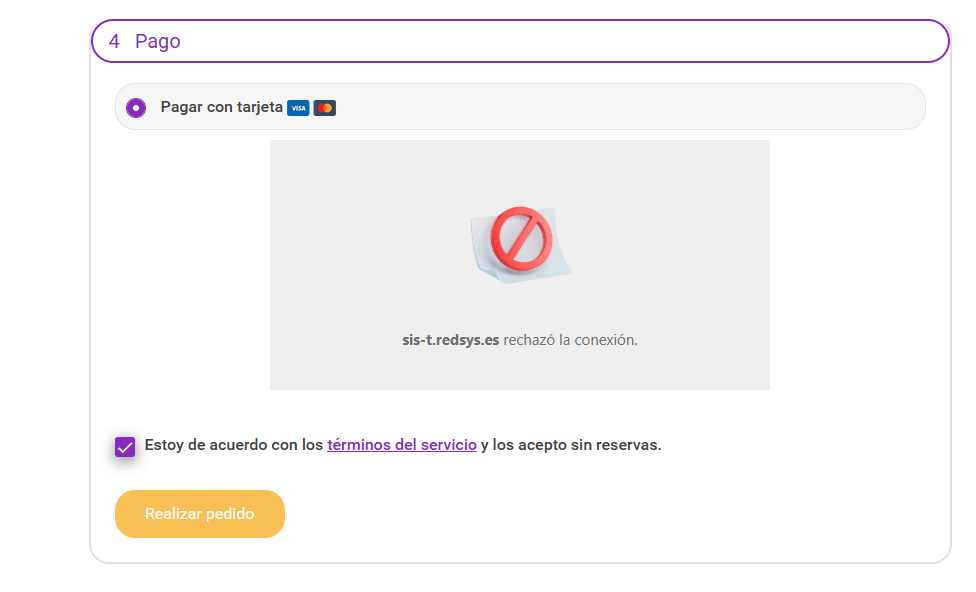Click the 'Pago' section title text
Screen dimensions: 976x592
(x=158, y=41)
